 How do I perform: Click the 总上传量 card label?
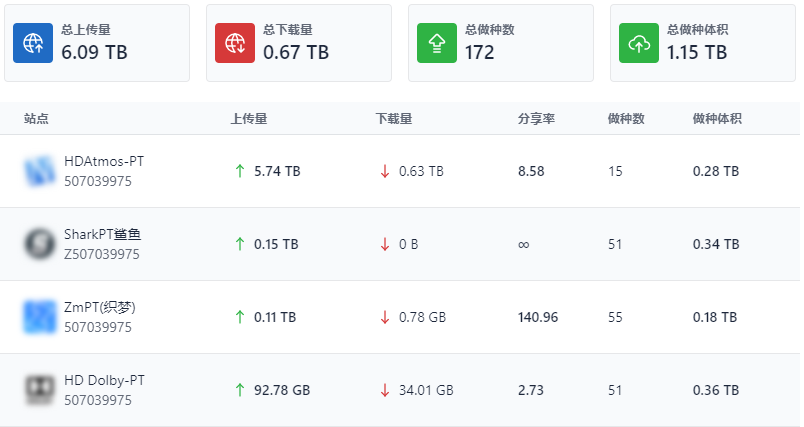tap(86, 30)
